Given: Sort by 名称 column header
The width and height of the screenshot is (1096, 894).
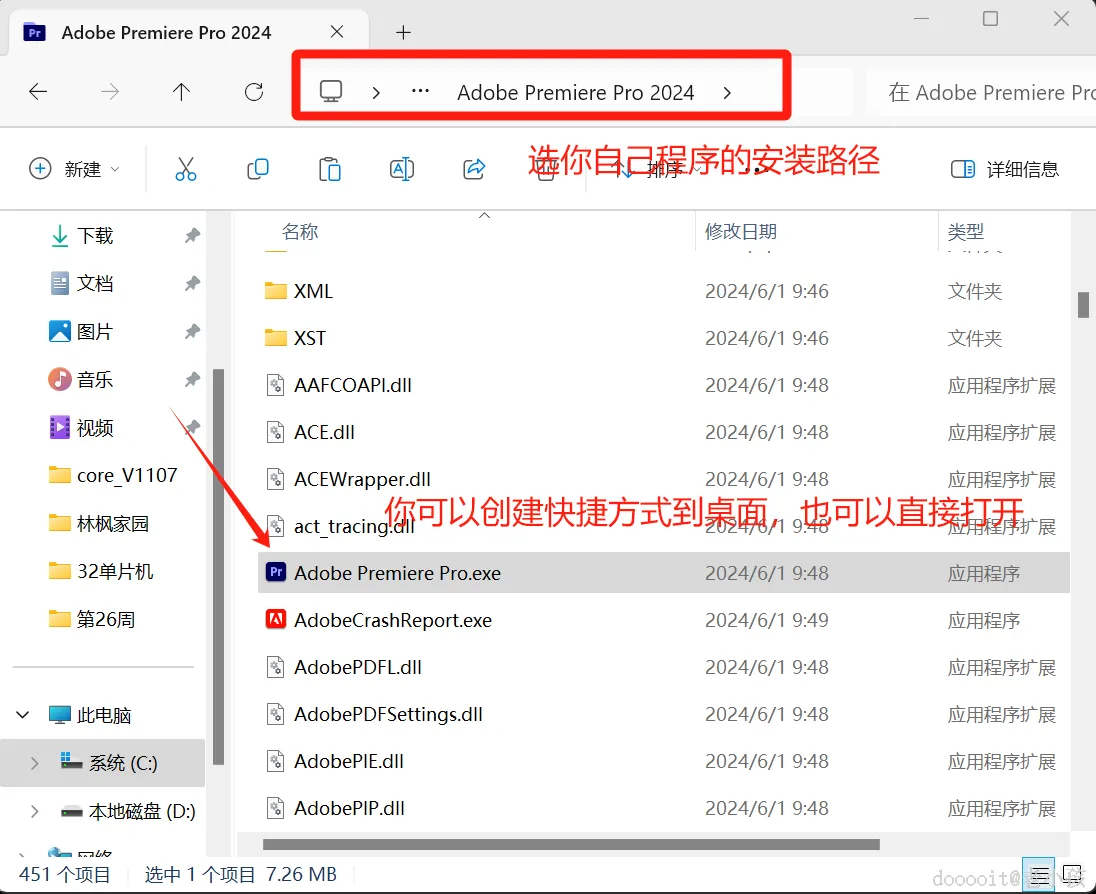Looking at the screenshot, I should (300, 231).
